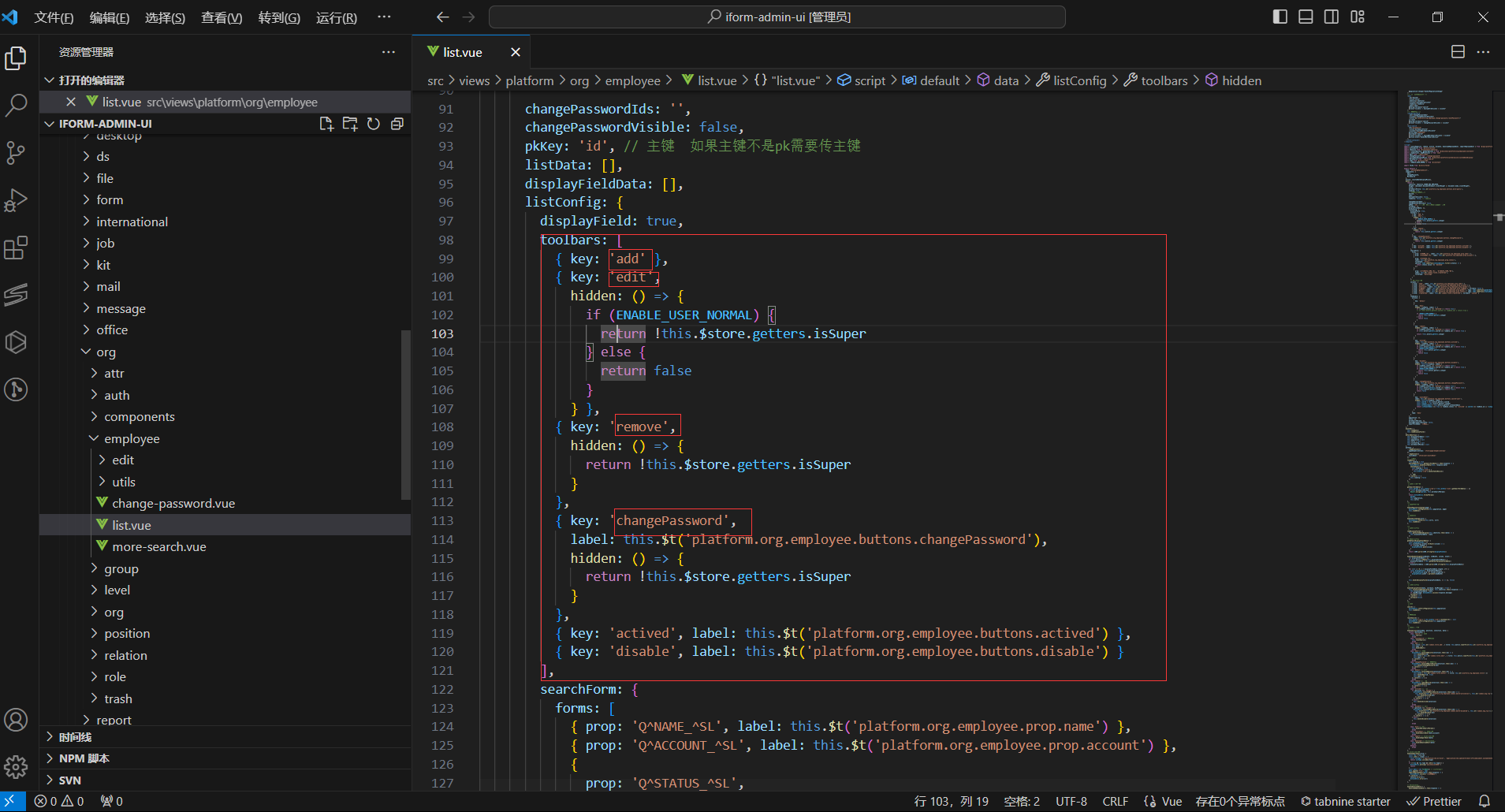Click the New File icon in explorer
The width and height of the screenshot is (1505, 812).
pyautogui.click(x=326, y=124)
